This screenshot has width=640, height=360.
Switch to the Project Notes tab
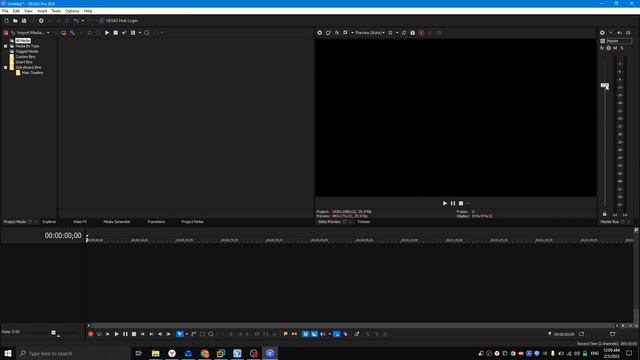tap(192, 222)
